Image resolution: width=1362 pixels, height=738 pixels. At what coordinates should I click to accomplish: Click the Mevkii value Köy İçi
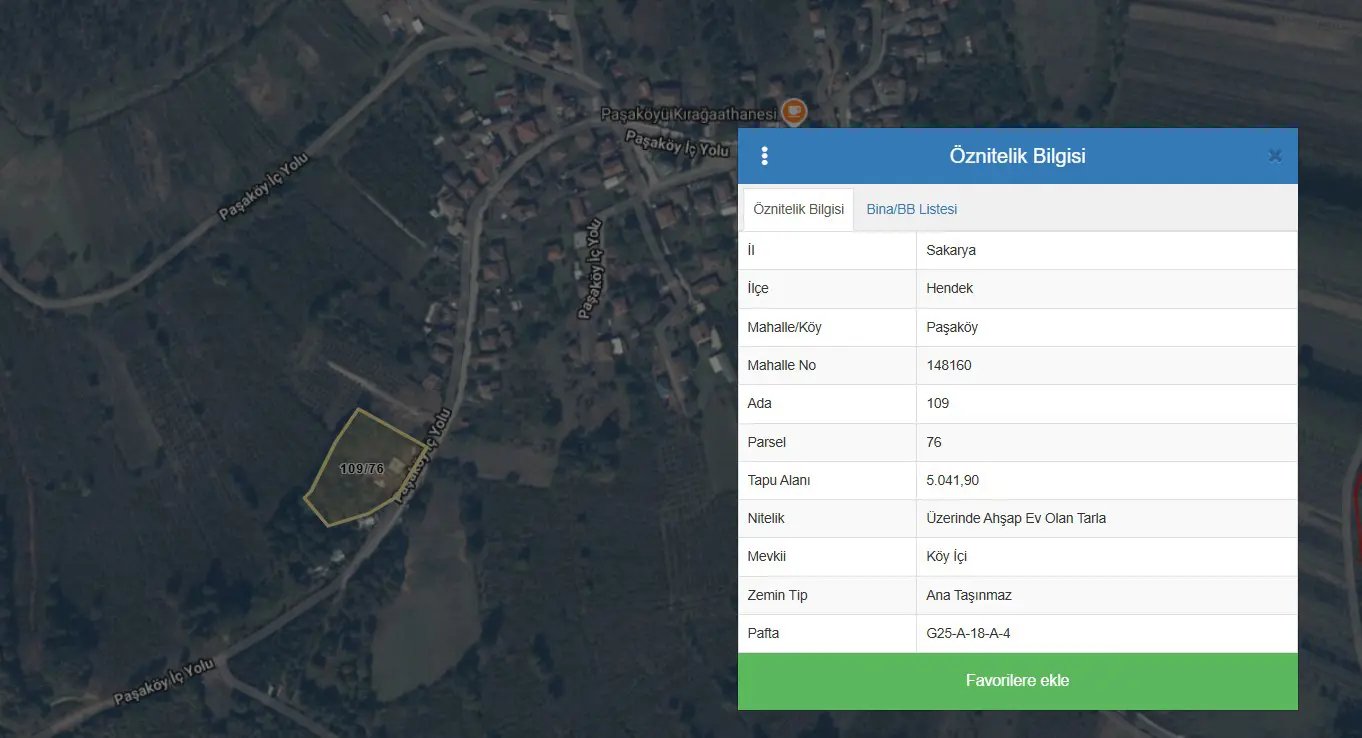pos(947,556)
